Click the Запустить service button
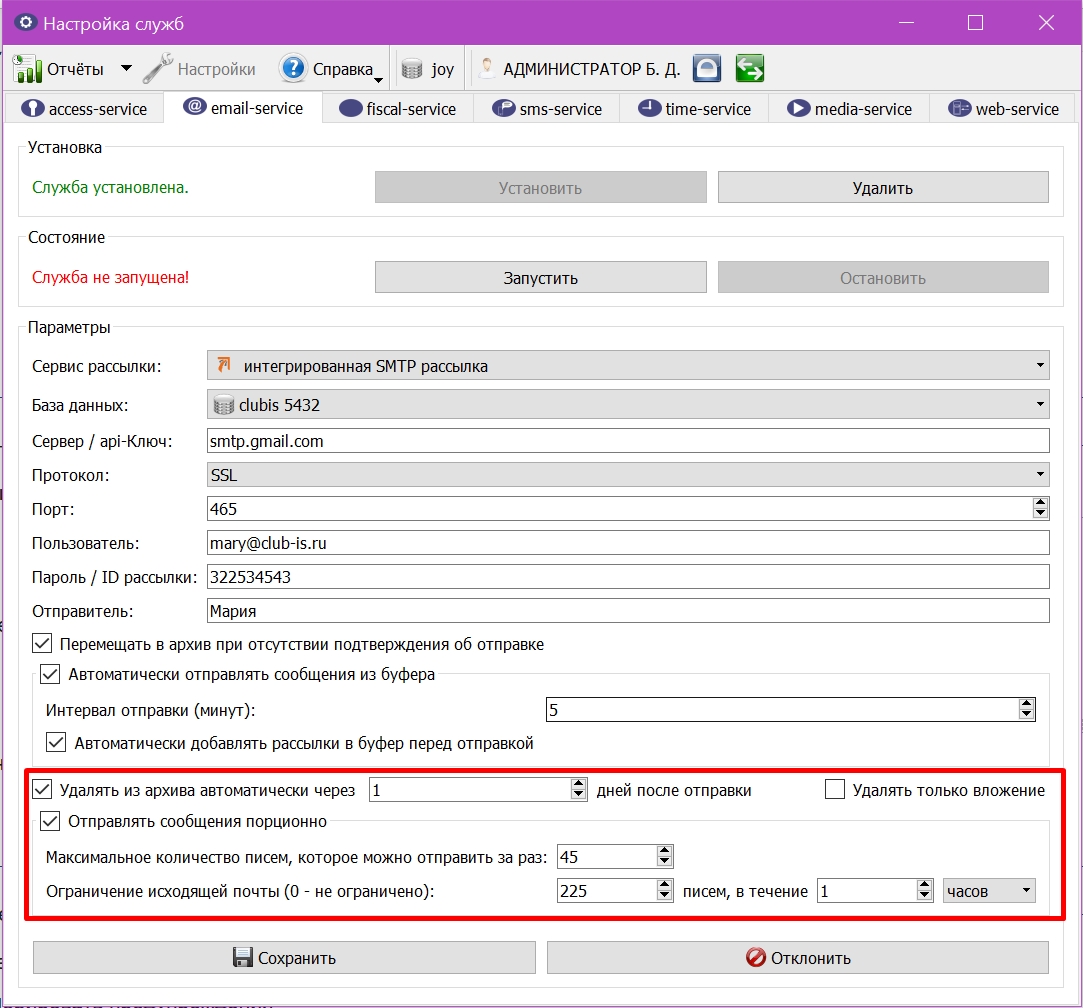Image resolution: width=1083 pixels, height=1008 pixels. (541, 277)
